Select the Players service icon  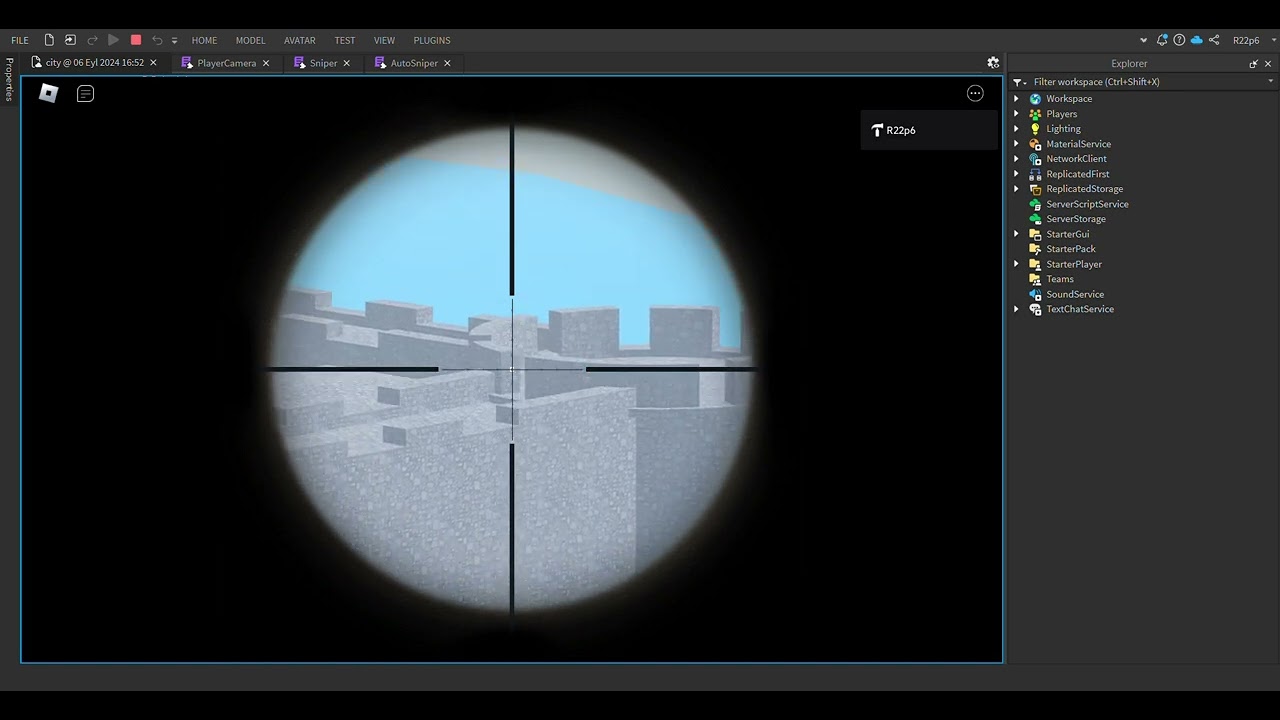tap(1035, 114)
